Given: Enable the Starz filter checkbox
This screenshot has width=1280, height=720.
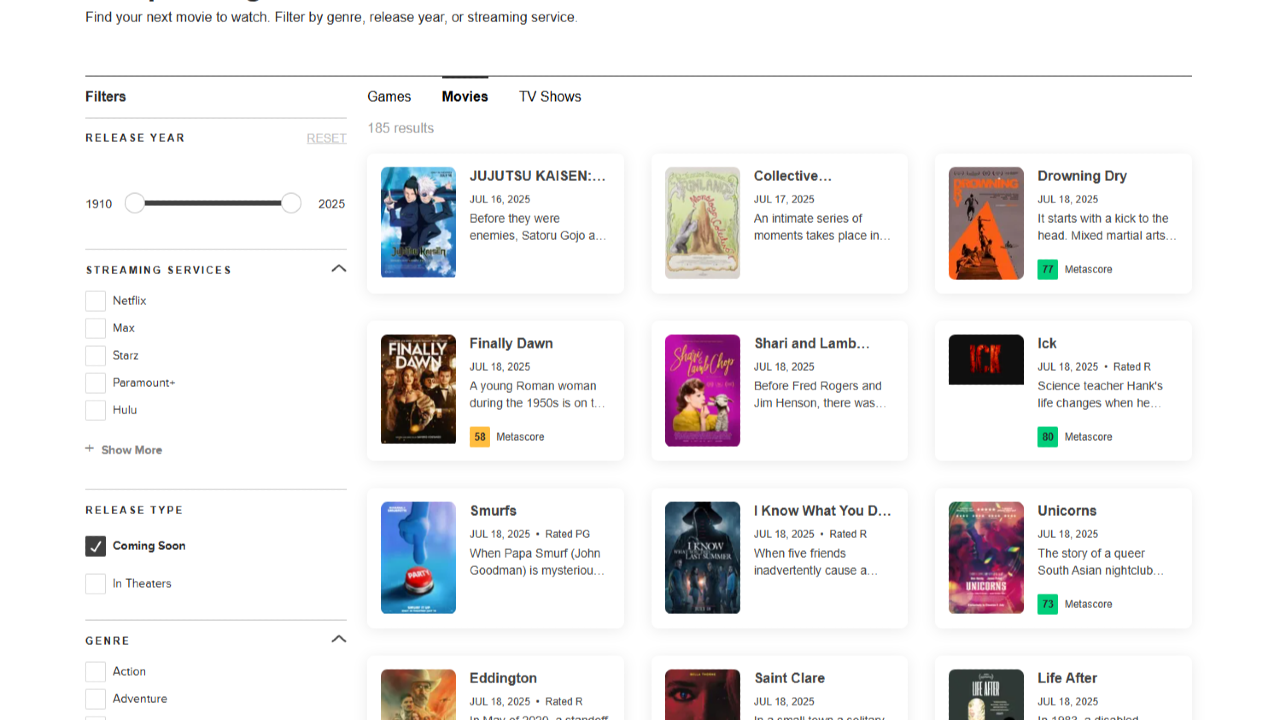Looking at the screenshot, I should click(x=95, y=356).
